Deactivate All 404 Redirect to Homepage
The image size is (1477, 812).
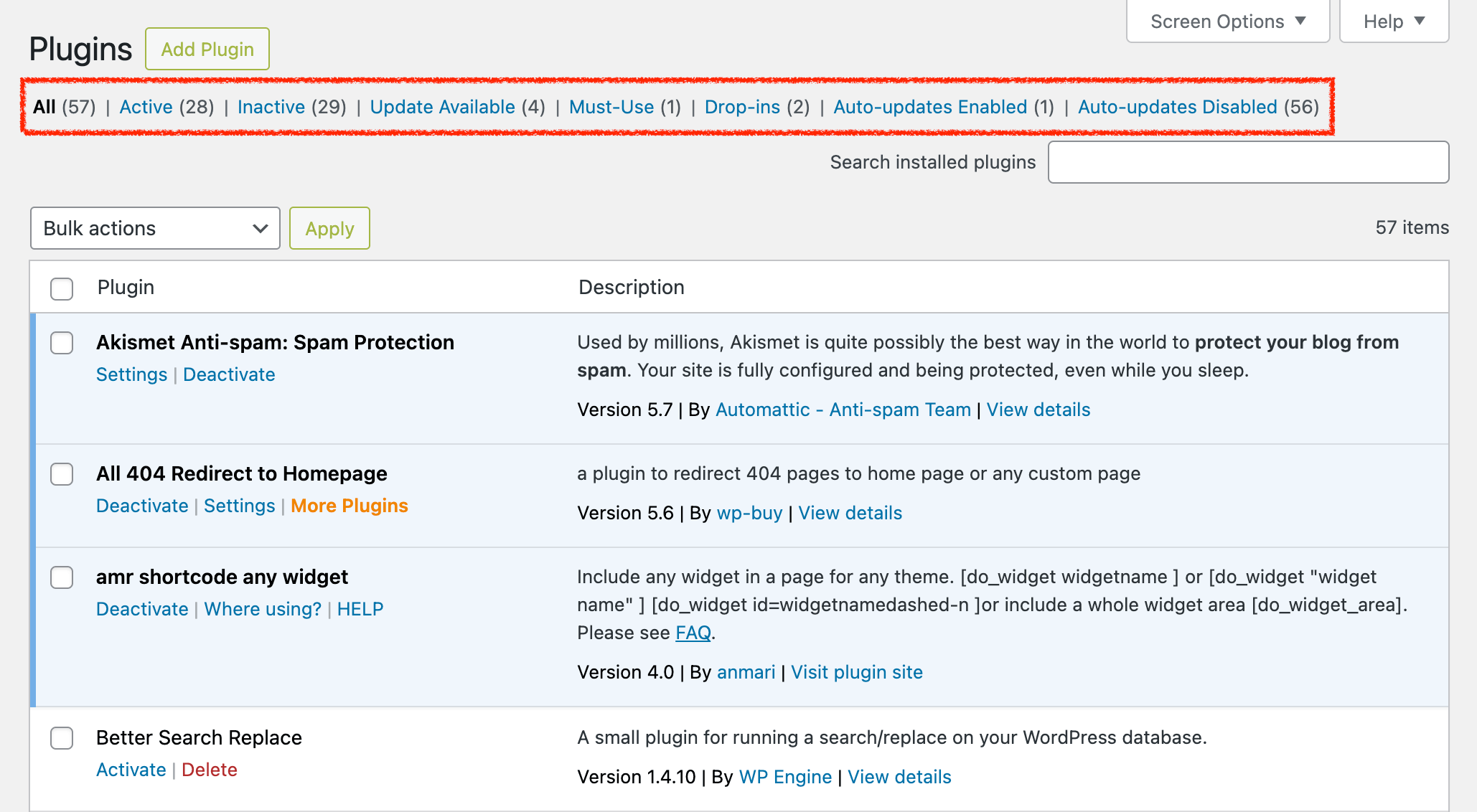[x=142, y=506]
